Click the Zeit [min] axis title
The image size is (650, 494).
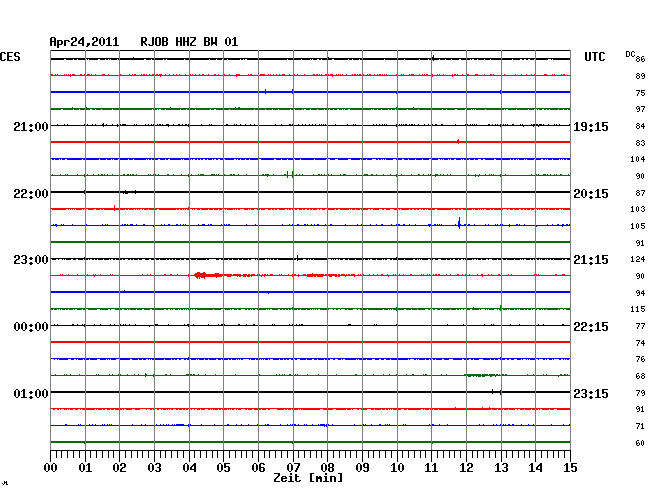coord(308,478)
